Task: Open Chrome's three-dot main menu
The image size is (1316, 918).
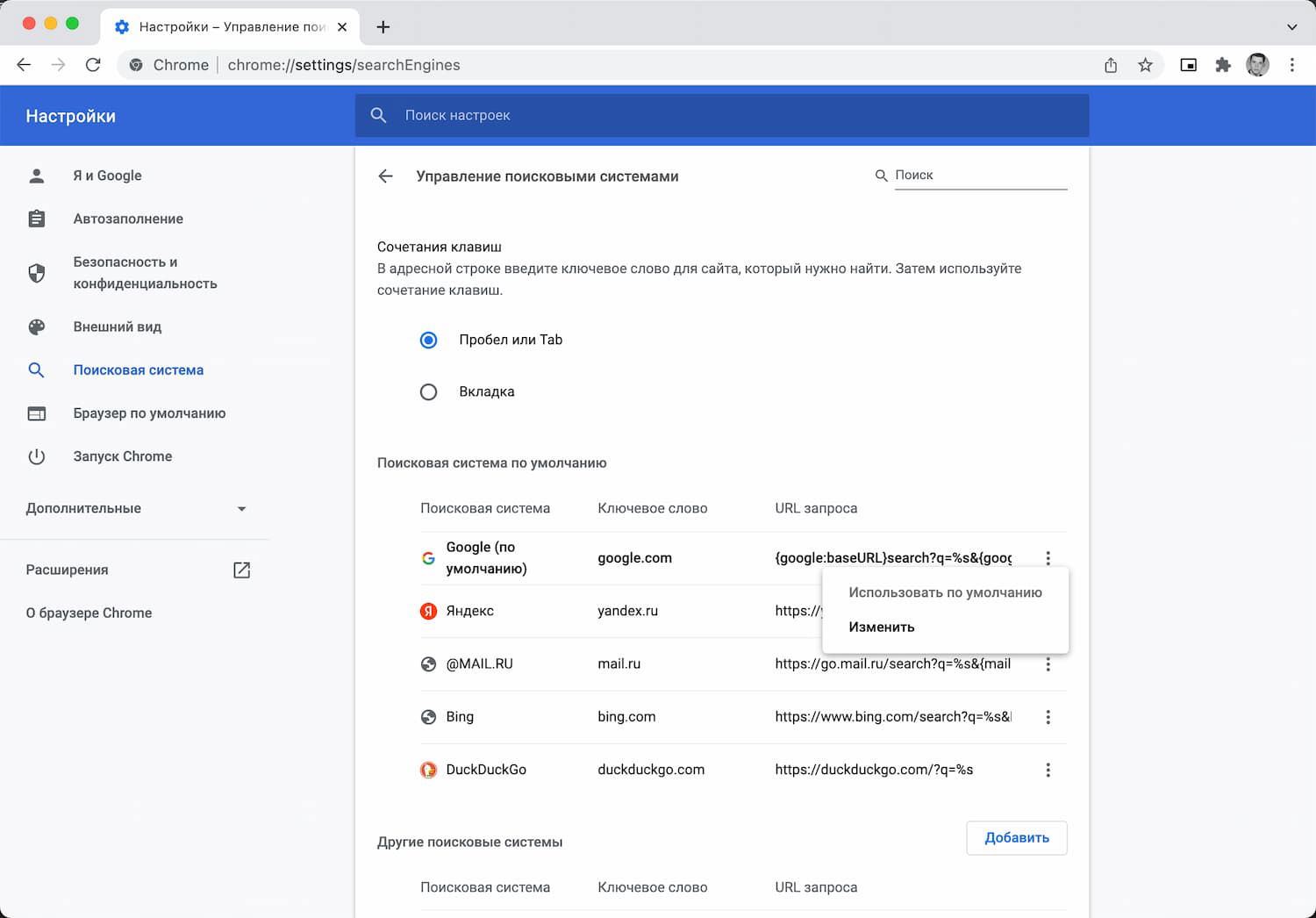Action: click(x=1291, y=65)
